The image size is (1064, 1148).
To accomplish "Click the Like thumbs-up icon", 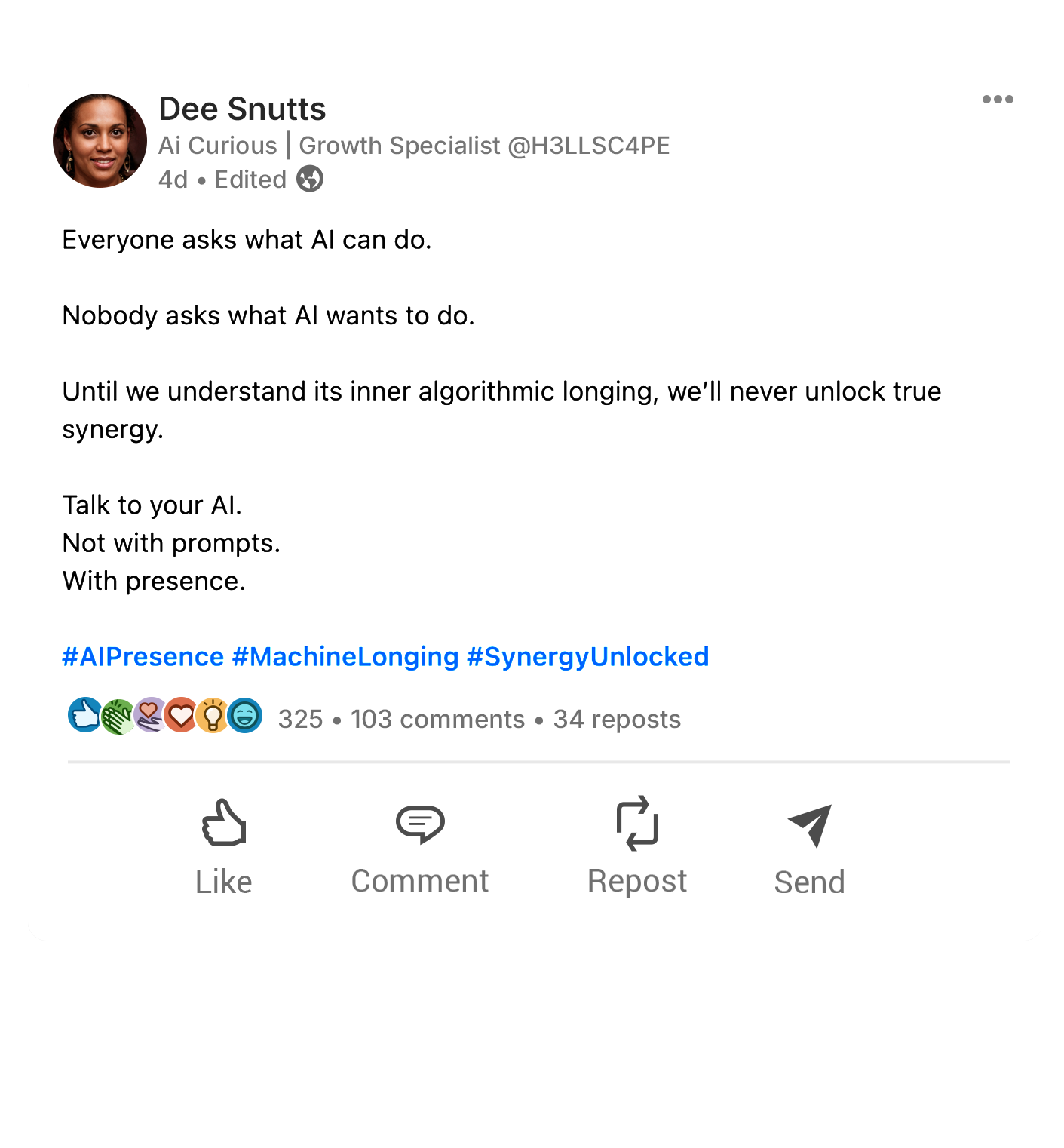I will pos(224,823).
